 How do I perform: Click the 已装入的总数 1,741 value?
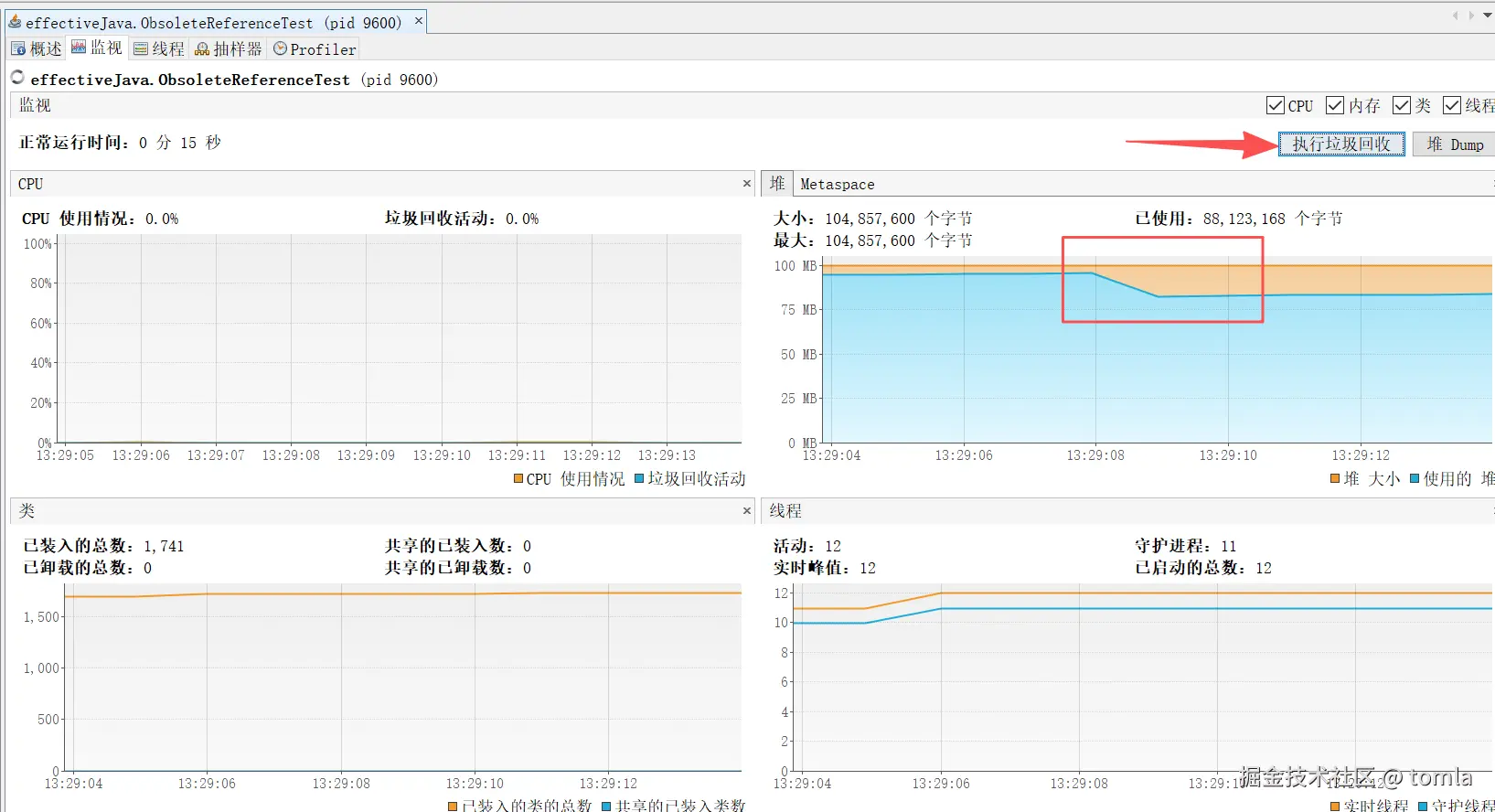tap(164, 546)
